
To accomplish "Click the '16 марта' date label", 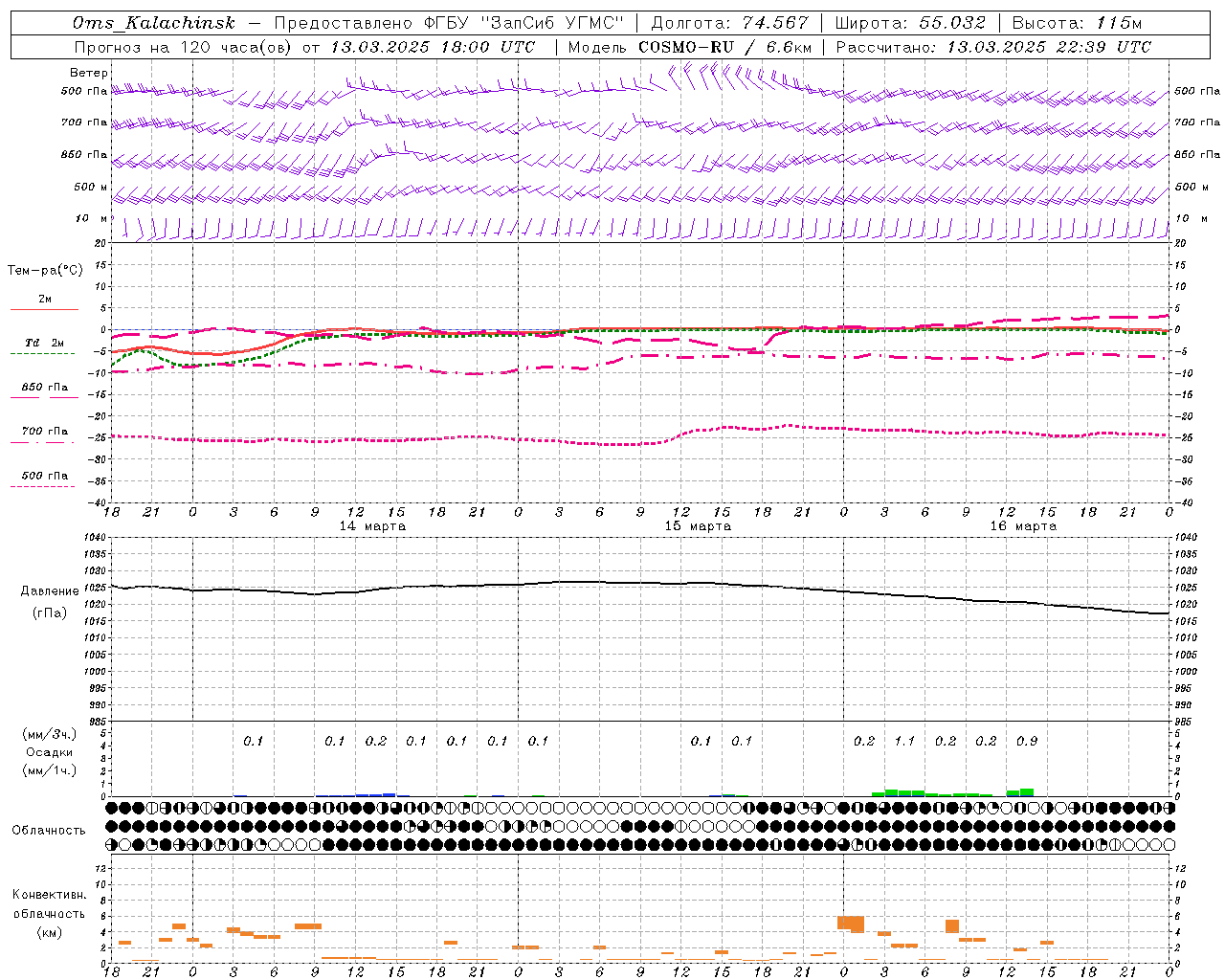I will pyautogui.click(x=1024, y=526).
